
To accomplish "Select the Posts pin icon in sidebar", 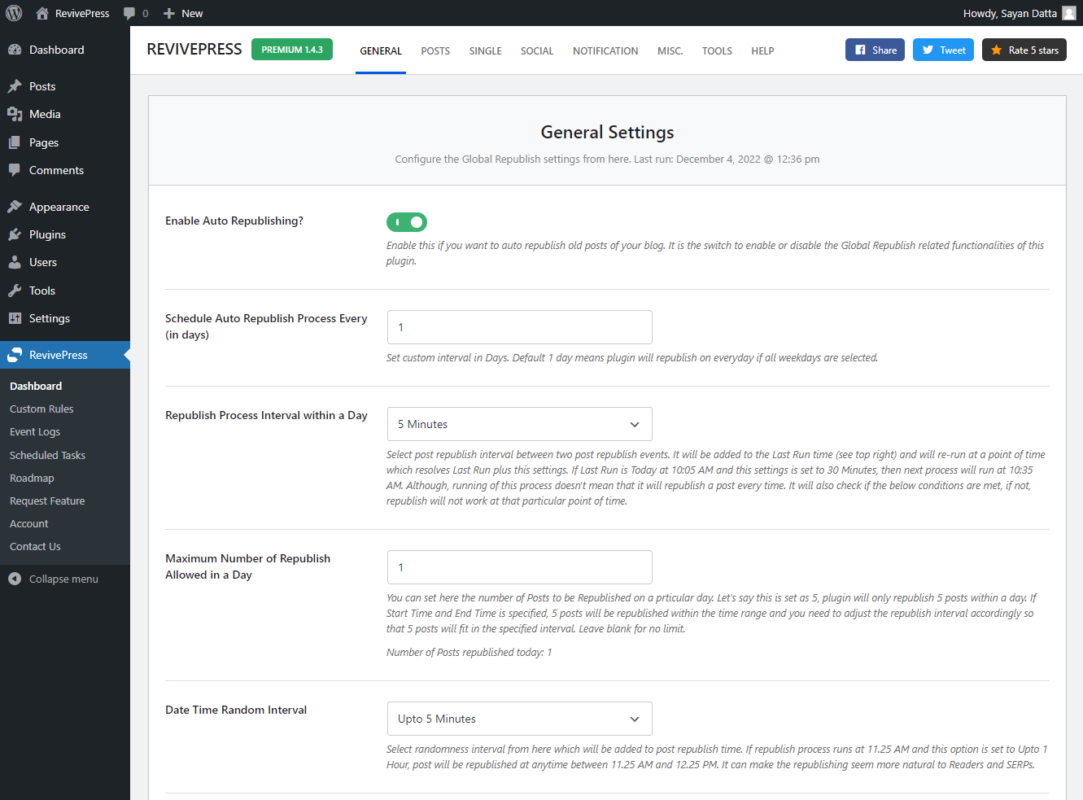I will tap(16, 85).
